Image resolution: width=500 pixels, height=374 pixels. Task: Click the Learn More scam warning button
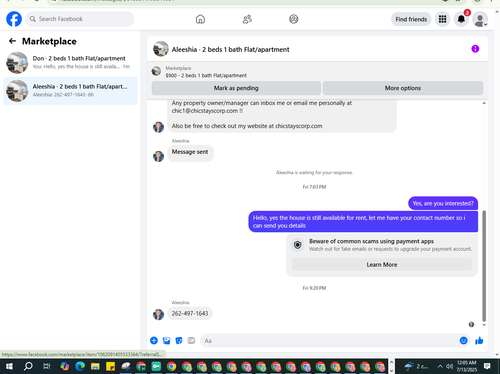point(382,265)
